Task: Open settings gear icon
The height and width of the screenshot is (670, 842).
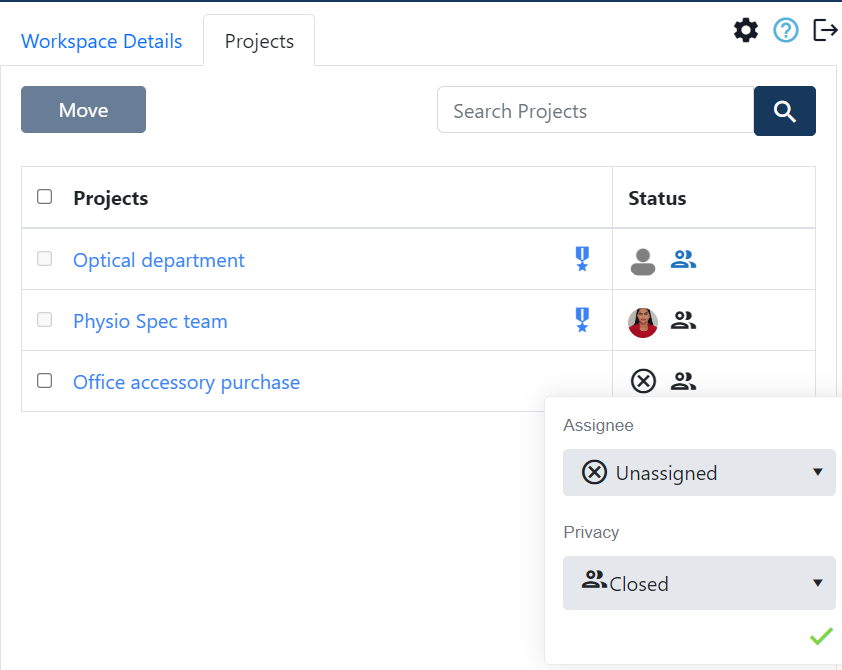Action: coord(746,31)
